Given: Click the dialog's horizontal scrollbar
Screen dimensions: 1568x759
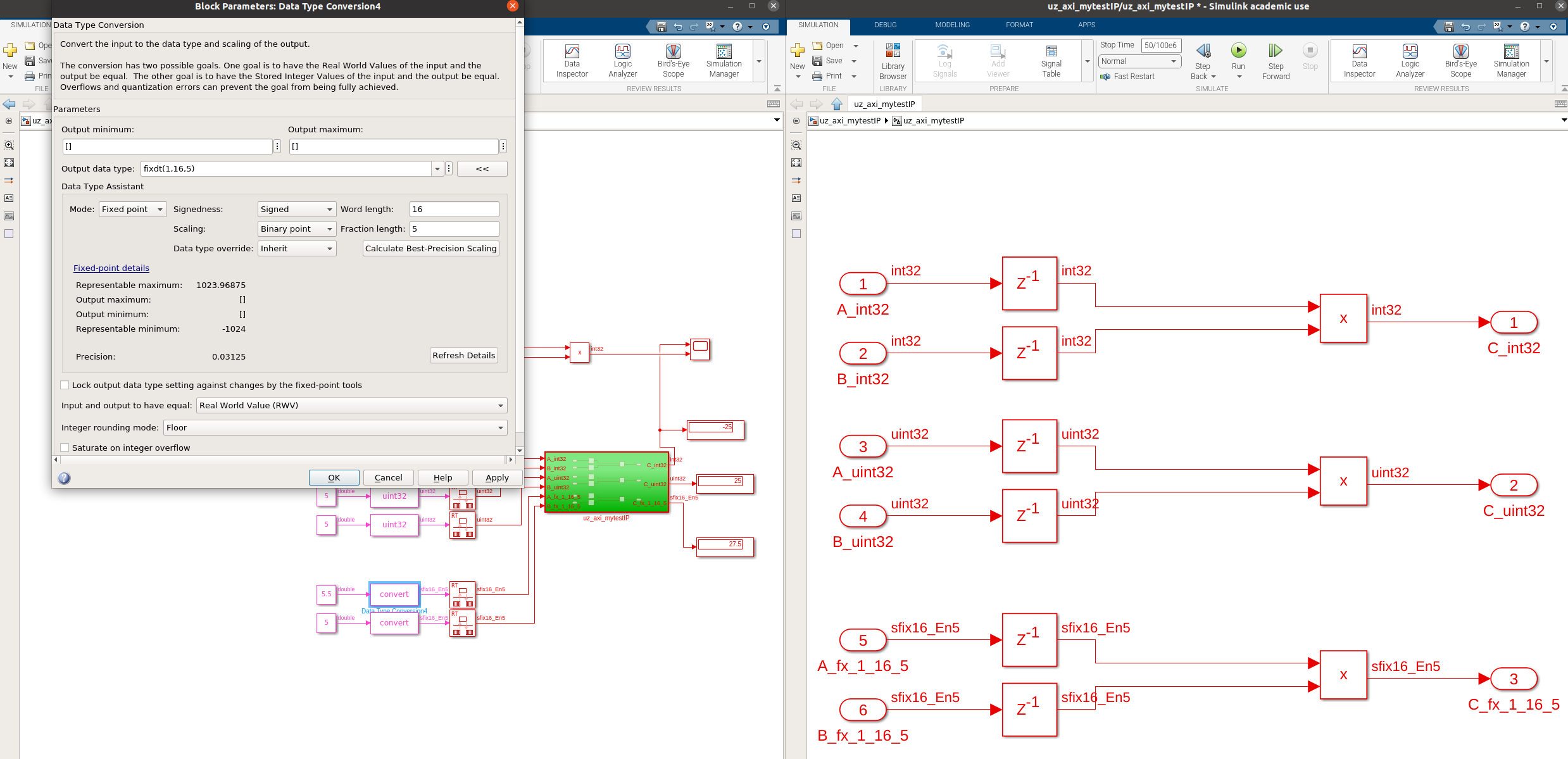Looking at the screenshot, I should click(282, 460).
